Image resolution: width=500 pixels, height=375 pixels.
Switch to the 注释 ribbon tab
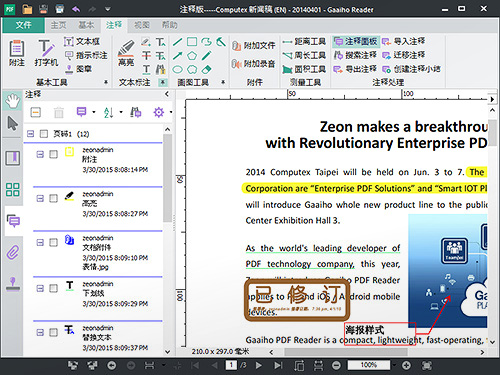point(114,25)
